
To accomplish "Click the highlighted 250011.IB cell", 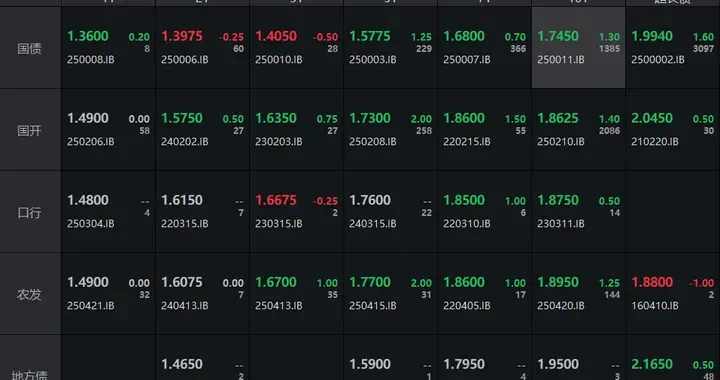I will [579, 48].
